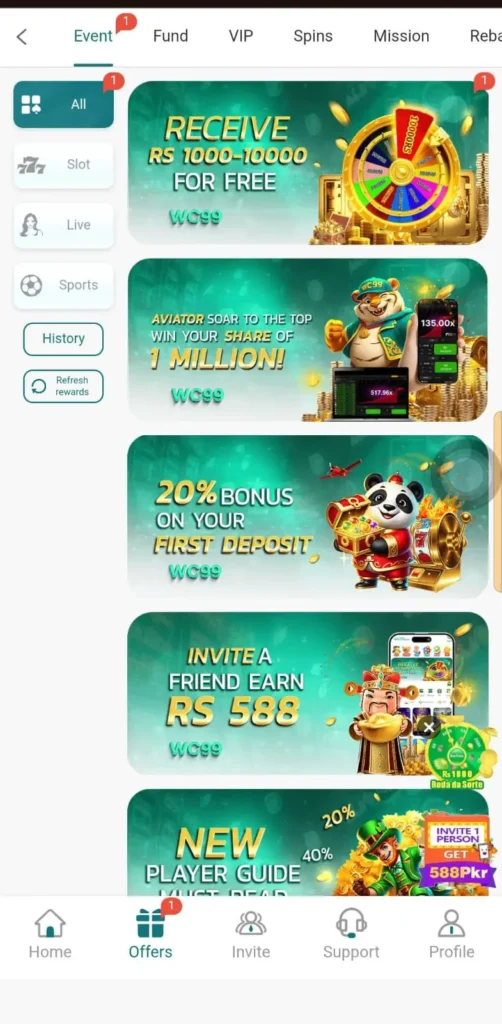The width and height of the screenshot is (502, 1024).
Task: Tap the back arrow icon
Action: (x=22, y=37)
